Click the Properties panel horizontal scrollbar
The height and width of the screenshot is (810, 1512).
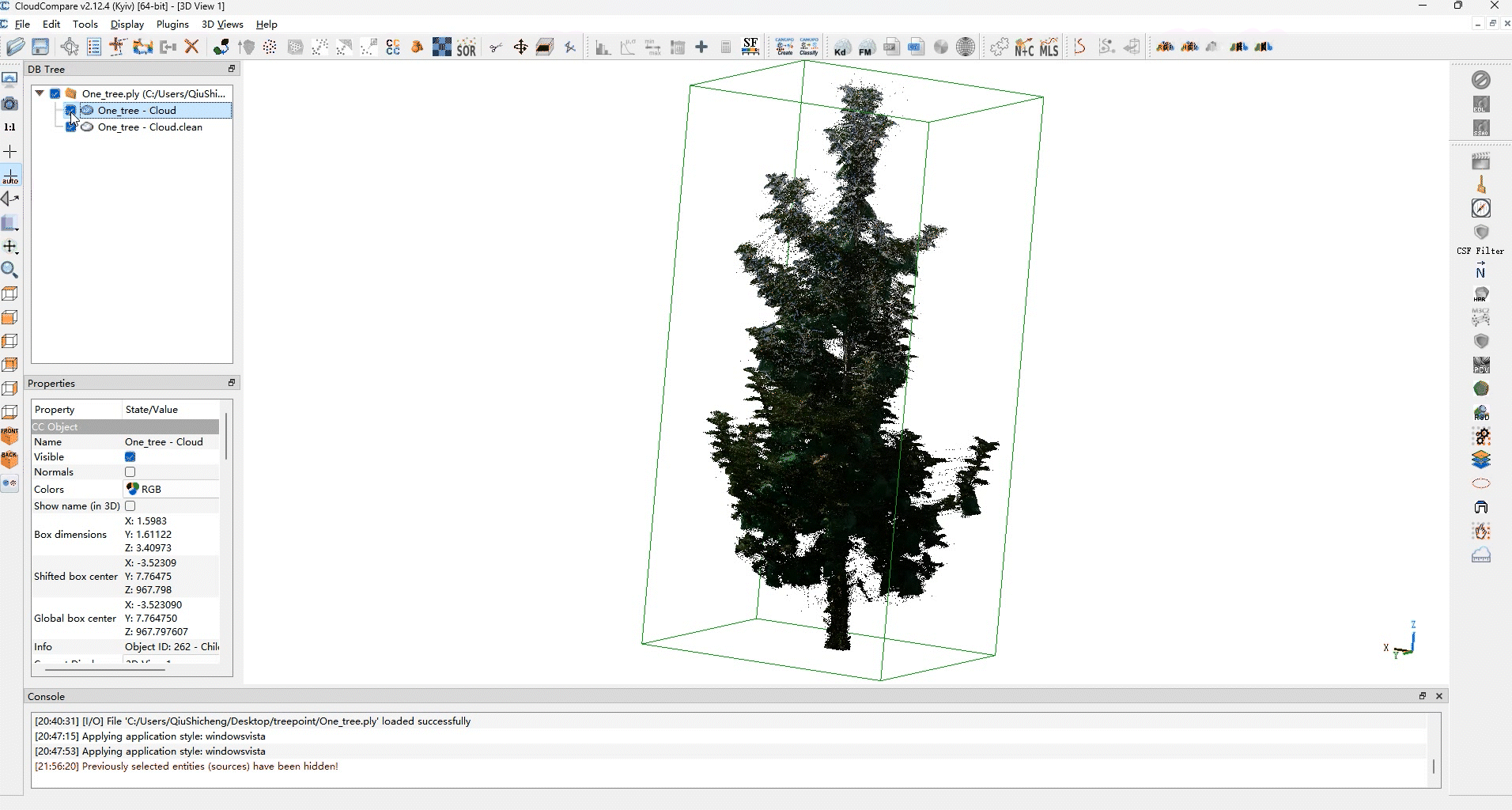(105, 669)
